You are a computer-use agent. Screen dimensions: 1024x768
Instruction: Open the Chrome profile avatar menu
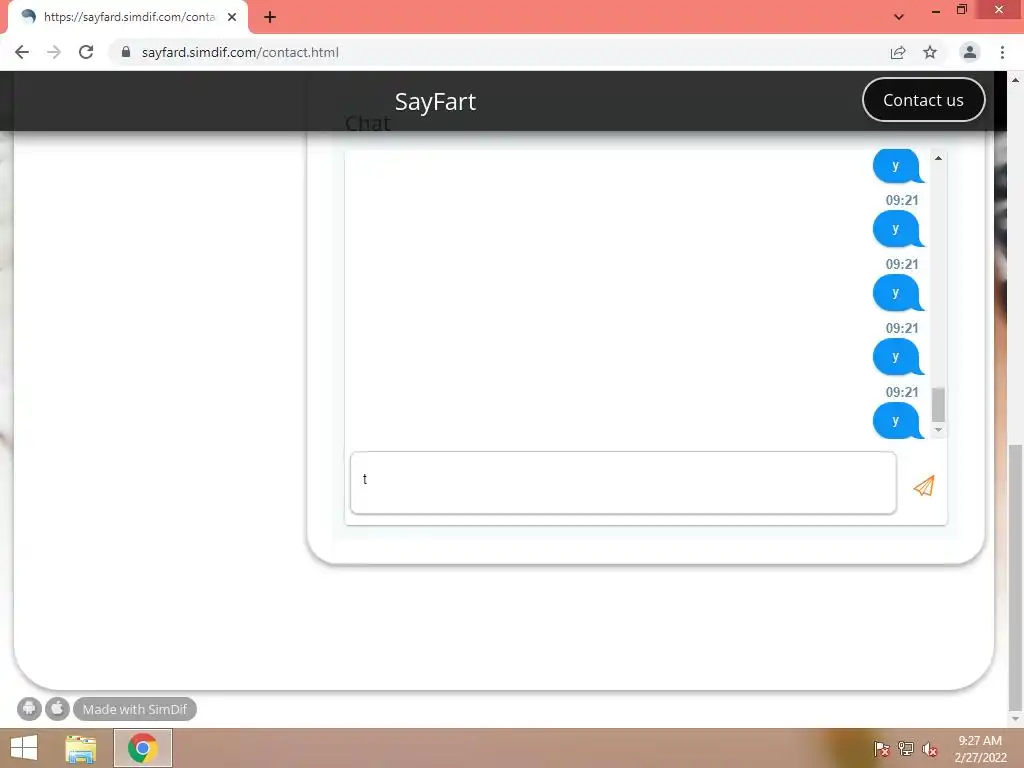click(x=969, y=52)
